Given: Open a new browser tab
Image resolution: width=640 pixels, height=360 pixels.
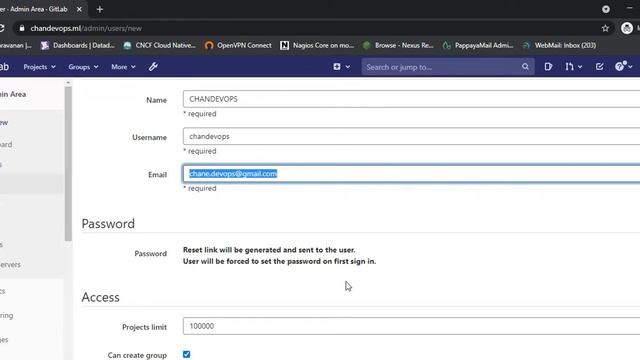Looking at the screenshot, I should point(100,9).
